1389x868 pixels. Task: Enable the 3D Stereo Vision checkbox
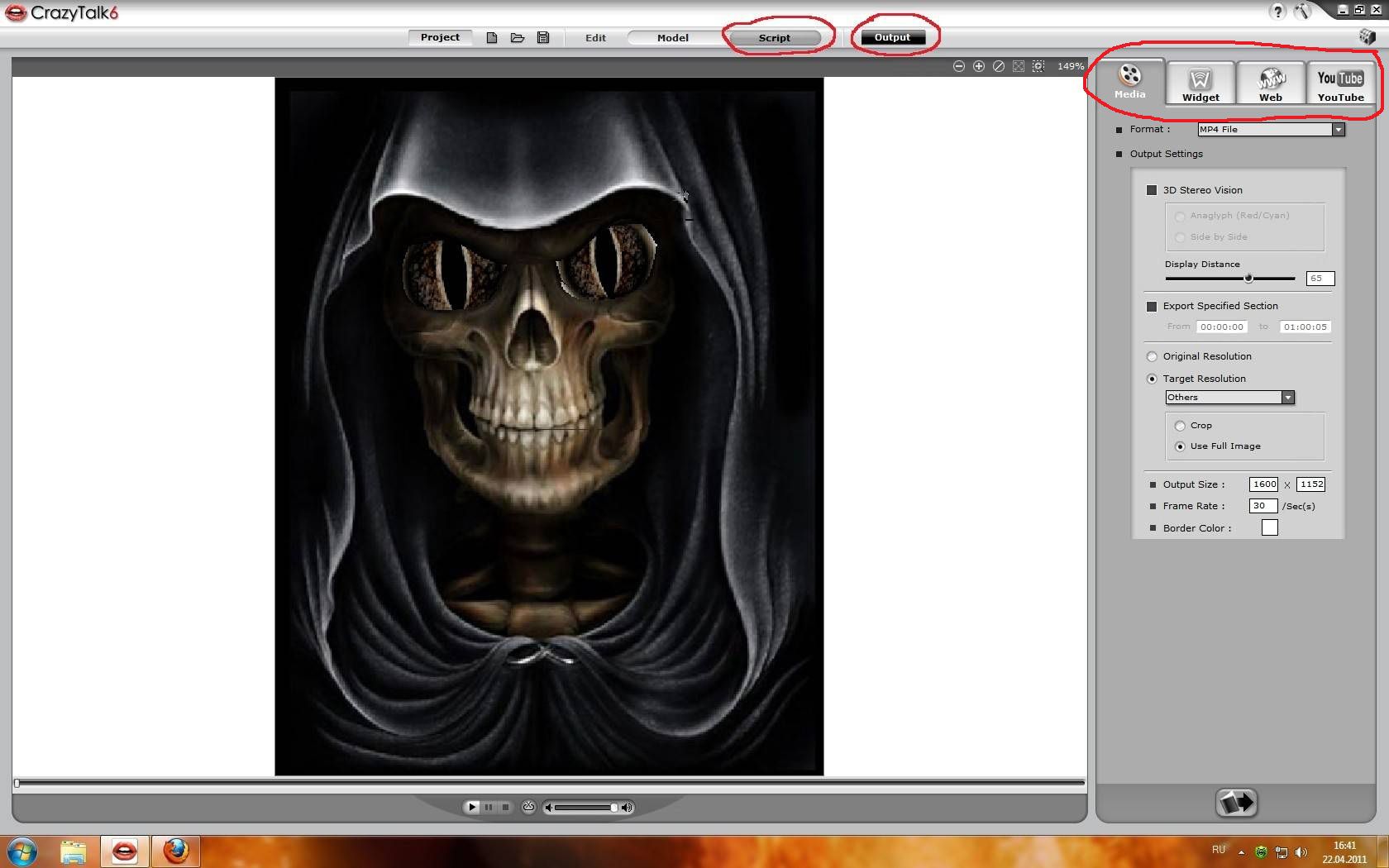[1152, 190]
